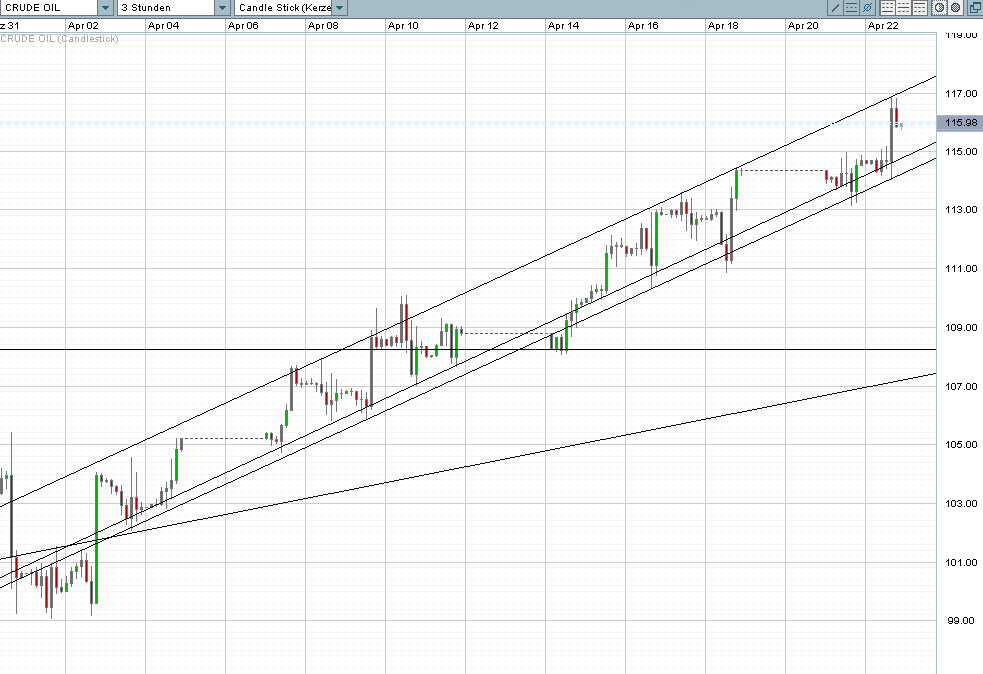Toggle the fully shaded octagon icon
Screen dimensions: 983x674
coord(955,8)
